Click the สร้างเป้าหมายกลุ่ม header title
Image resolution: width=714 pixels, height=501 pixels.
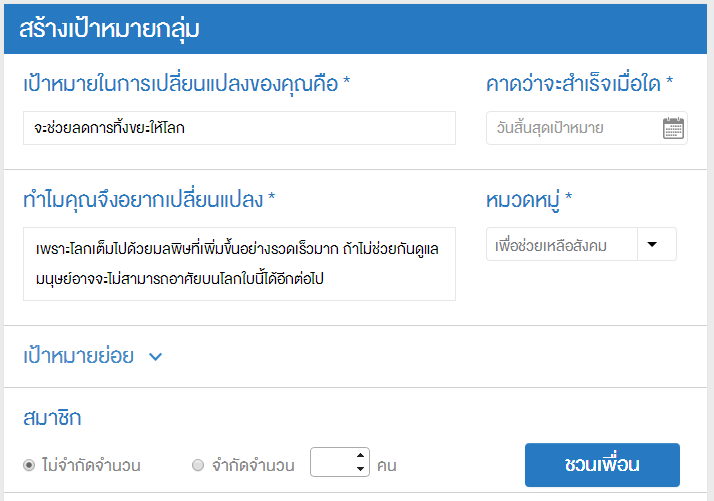110,29
